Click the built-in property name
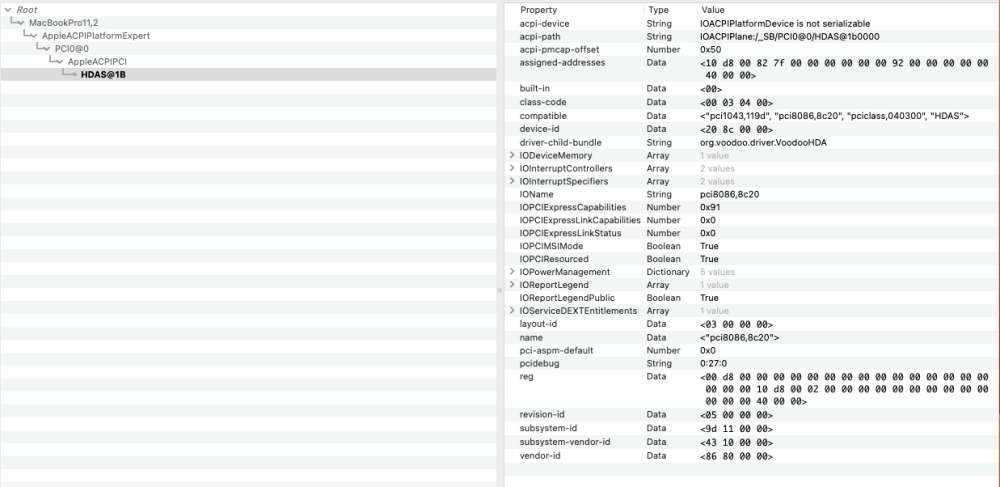This screenshot has width=1000, height=487. pos(534,89)
